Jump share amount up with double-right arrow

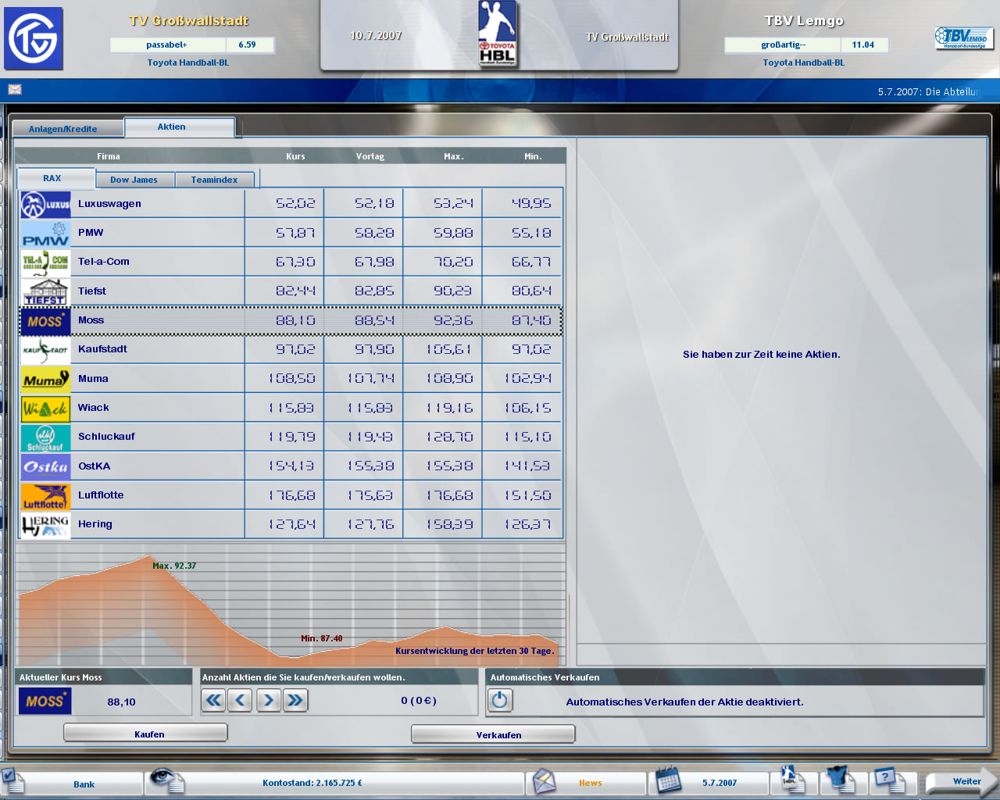[x=295, y=701]
